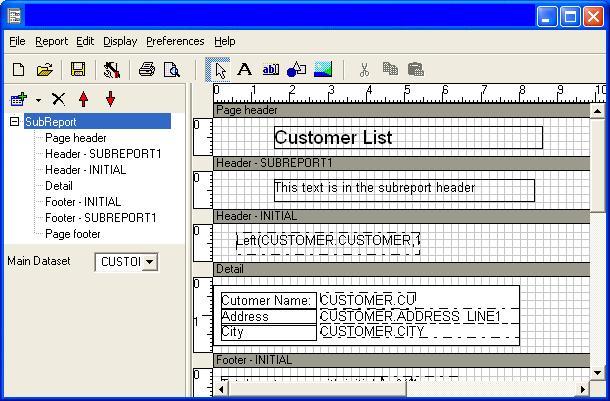Image resolution: width=610 pixels, height=401 pixels.
Task: Open the Report menu
Action: 51,41
